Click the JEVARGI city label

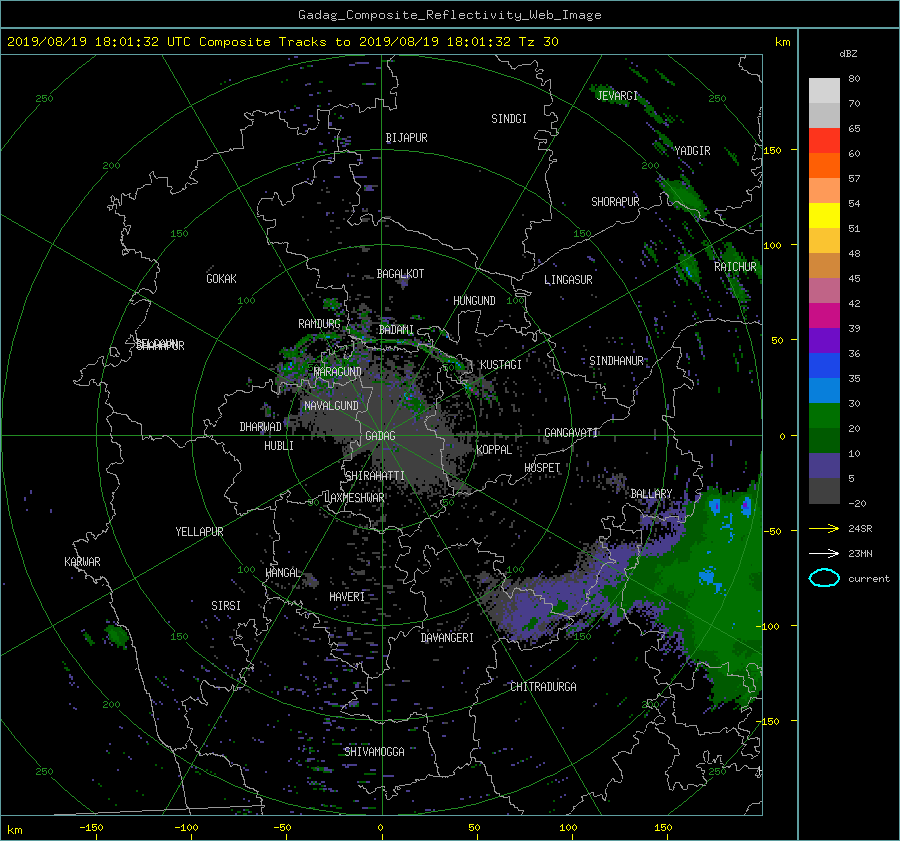[617, 95]
